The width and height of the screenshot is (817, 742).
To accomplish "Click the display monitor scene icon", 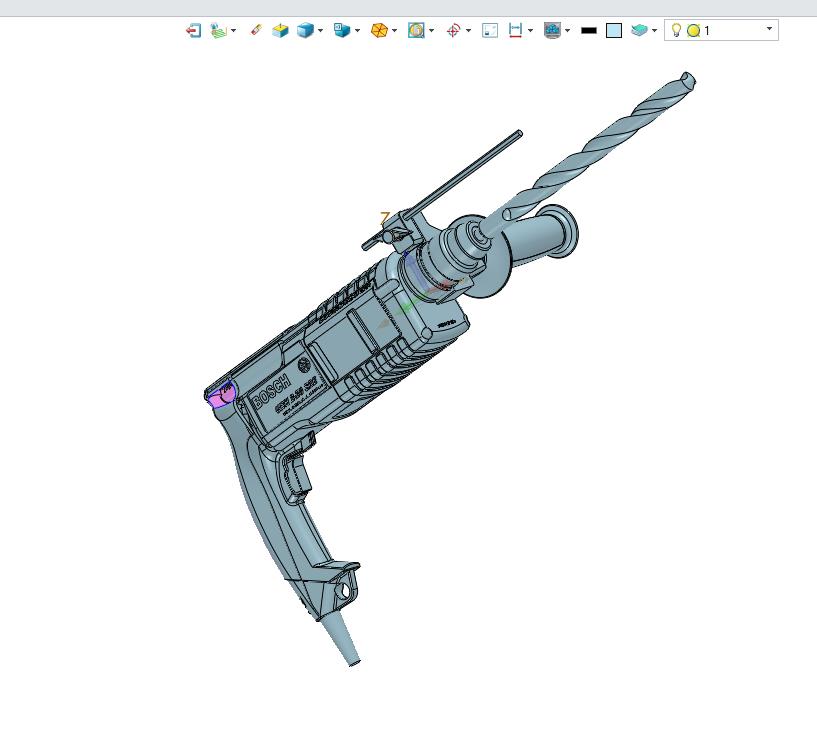I will 552,30.
